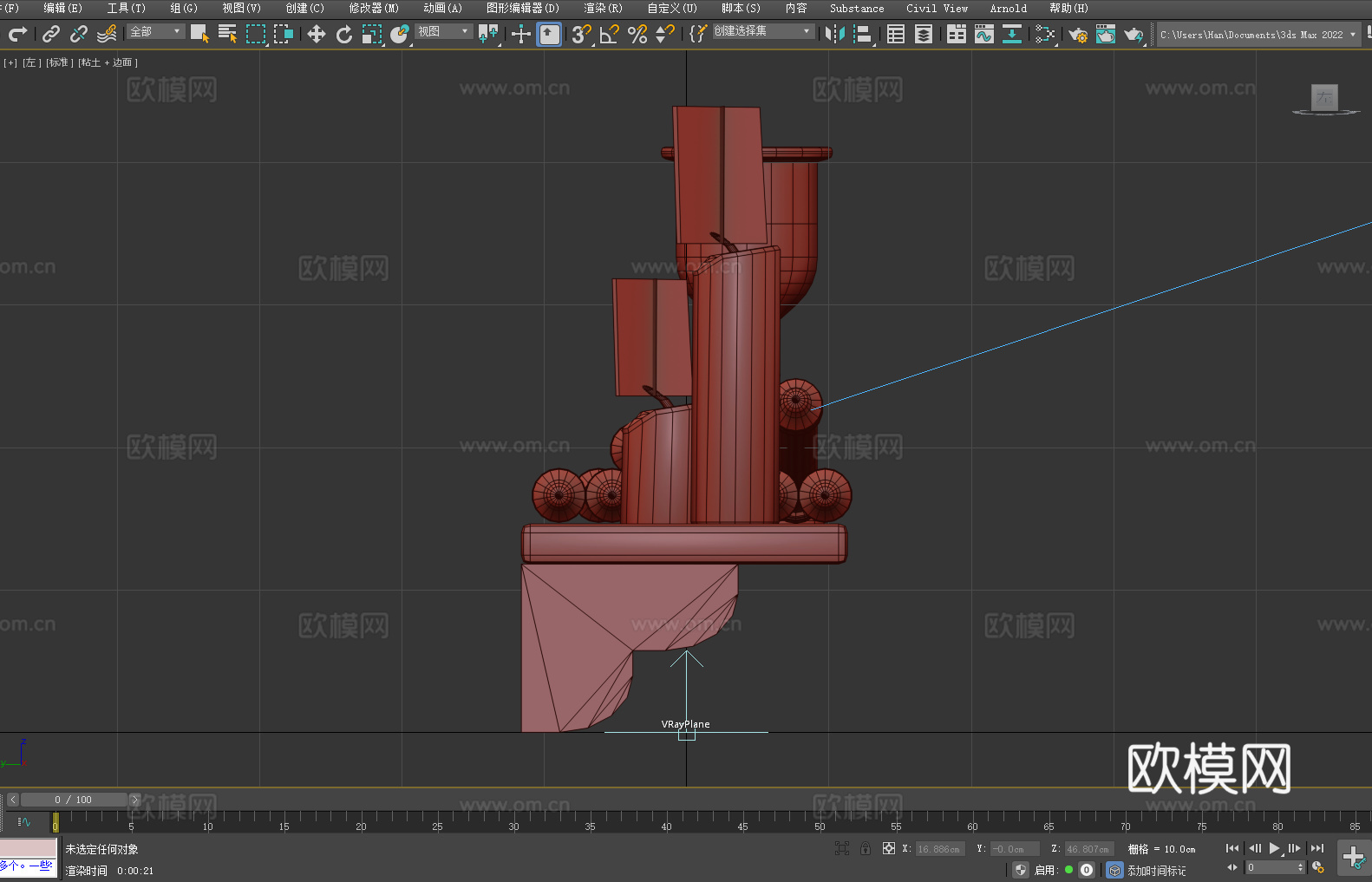Screen dimensions: 1372x882
Task: Open the Schematic View icon
Action: click(1012, 34)
